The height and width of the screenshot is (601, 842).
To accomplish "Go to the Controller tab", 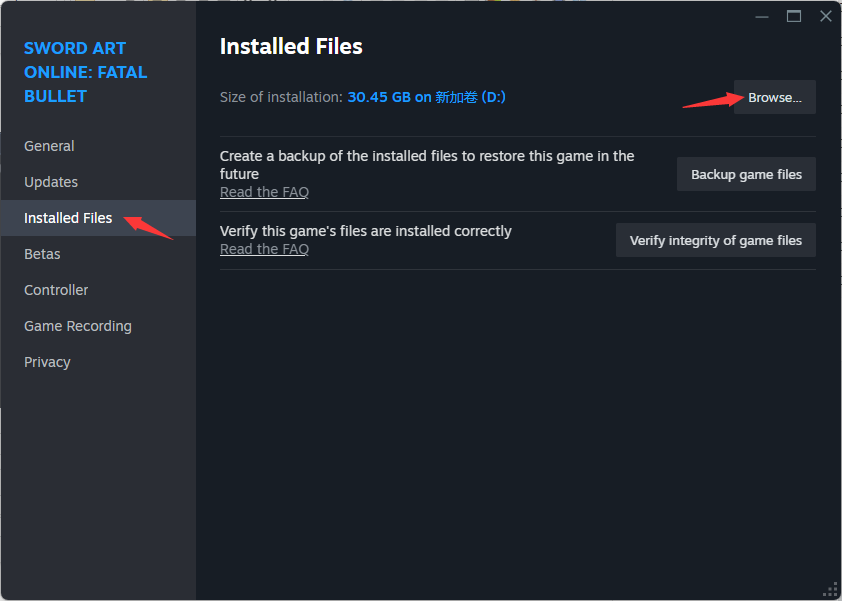I will [98, 290].
